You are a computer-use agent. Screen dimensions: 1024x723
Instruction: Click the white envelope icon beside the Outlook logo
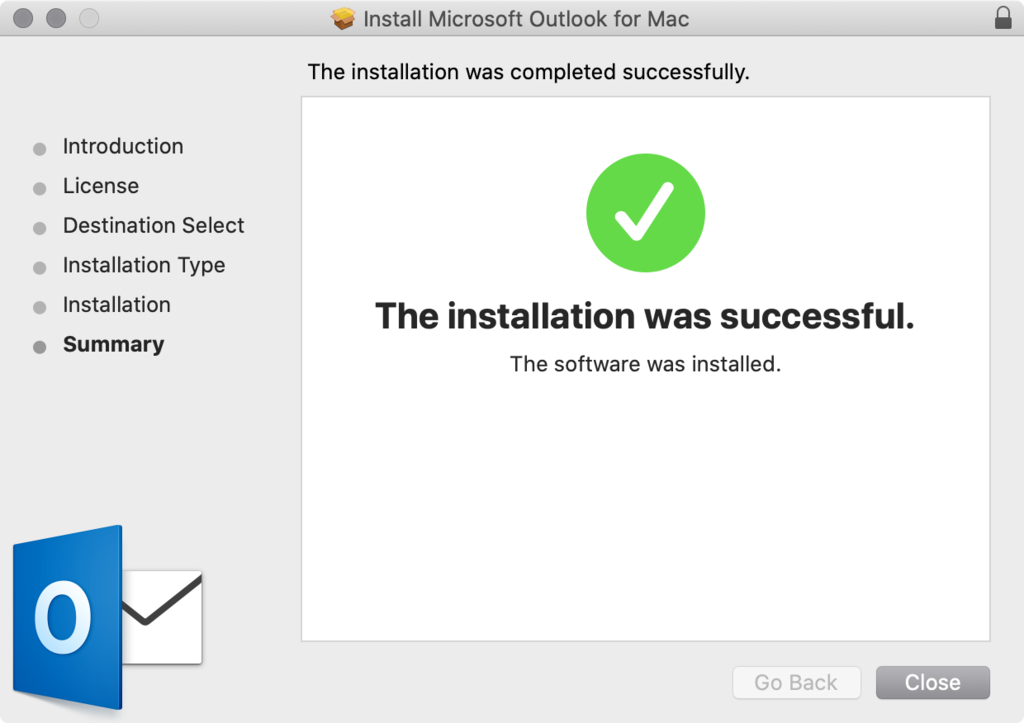tap(160, 615)
